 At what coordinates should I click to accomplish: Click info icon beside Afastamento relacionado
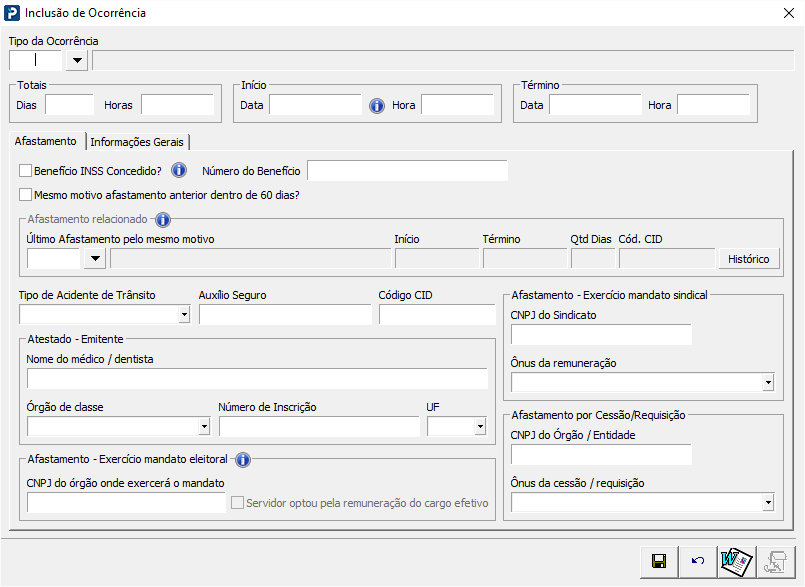tap(163, 220)
